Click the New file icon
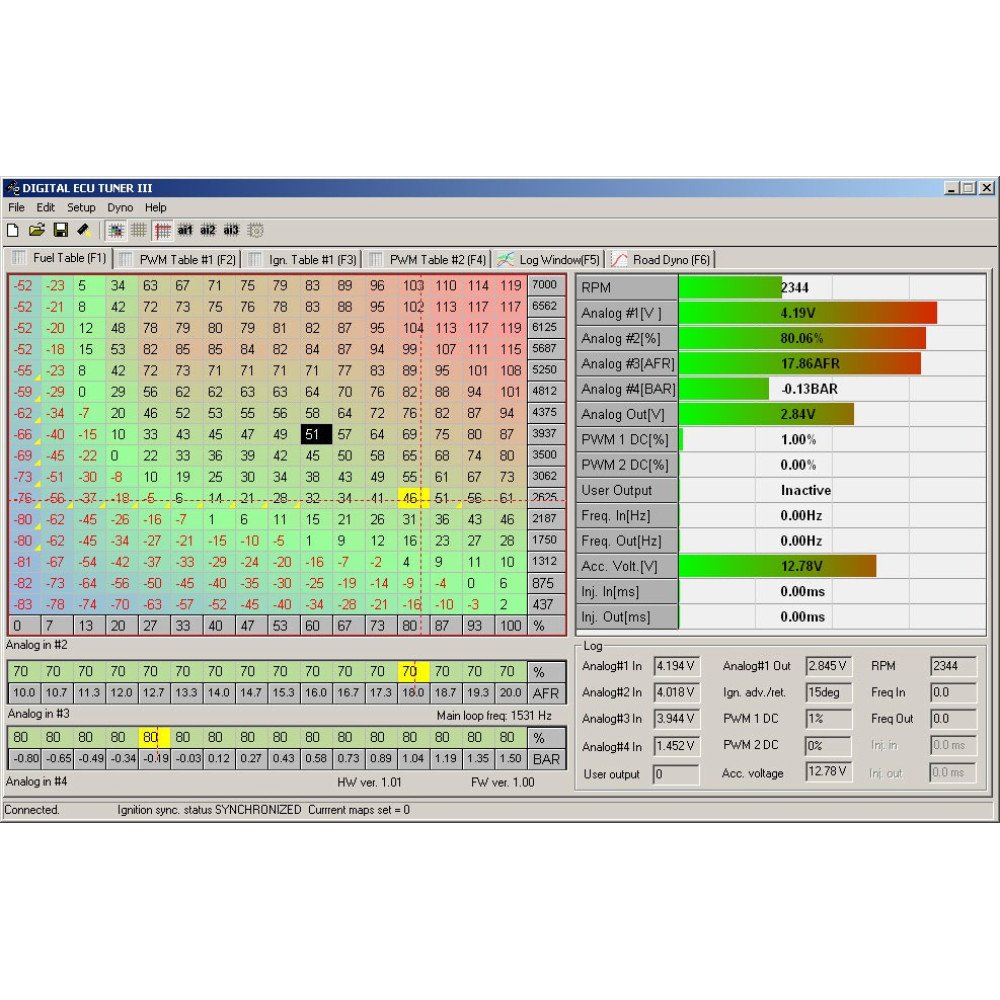Image resolution: width=1000 pixels, height=1000 pixels. coord(12,230)
